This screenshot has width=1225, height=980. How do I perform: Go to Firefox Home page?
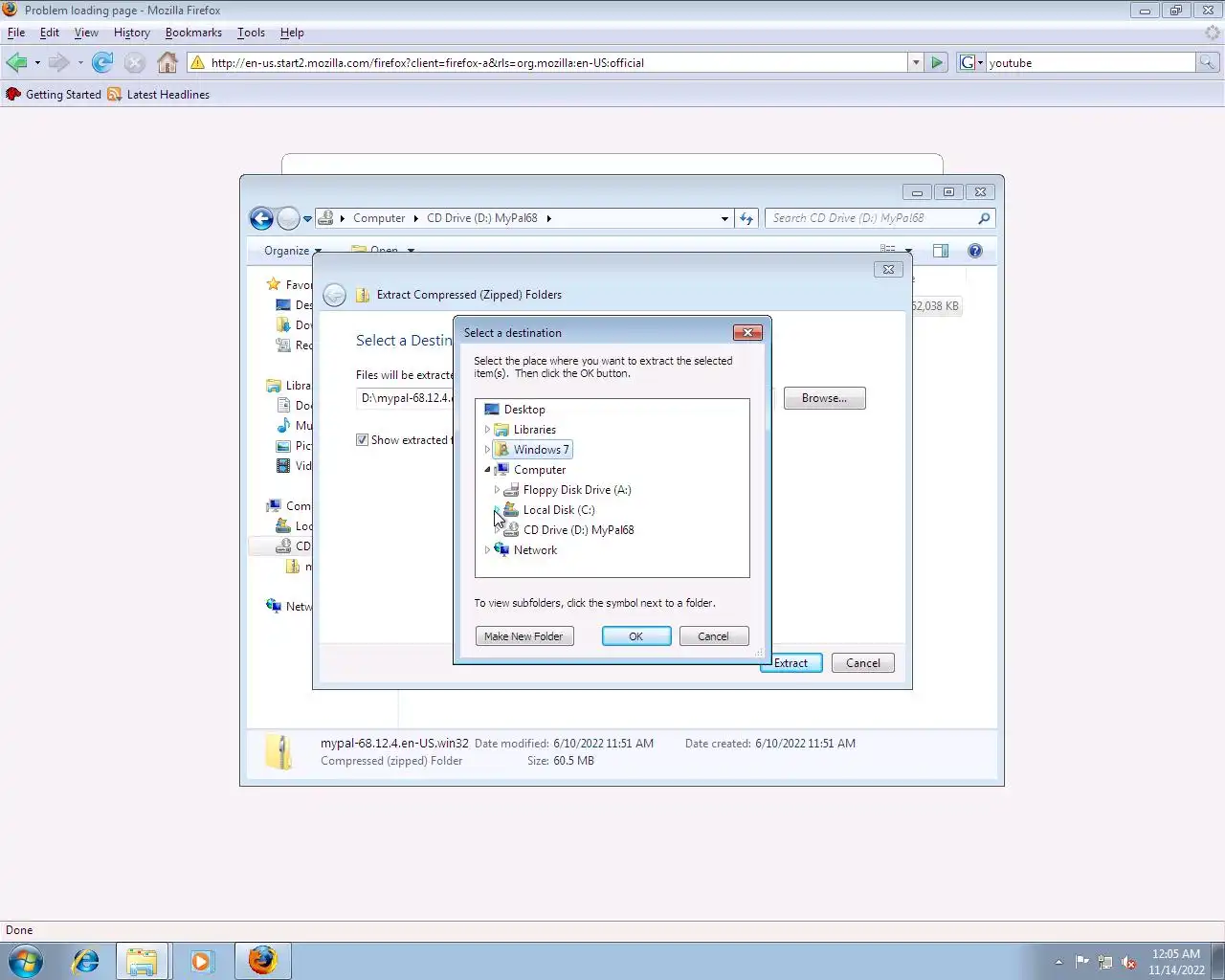(167, 63)
